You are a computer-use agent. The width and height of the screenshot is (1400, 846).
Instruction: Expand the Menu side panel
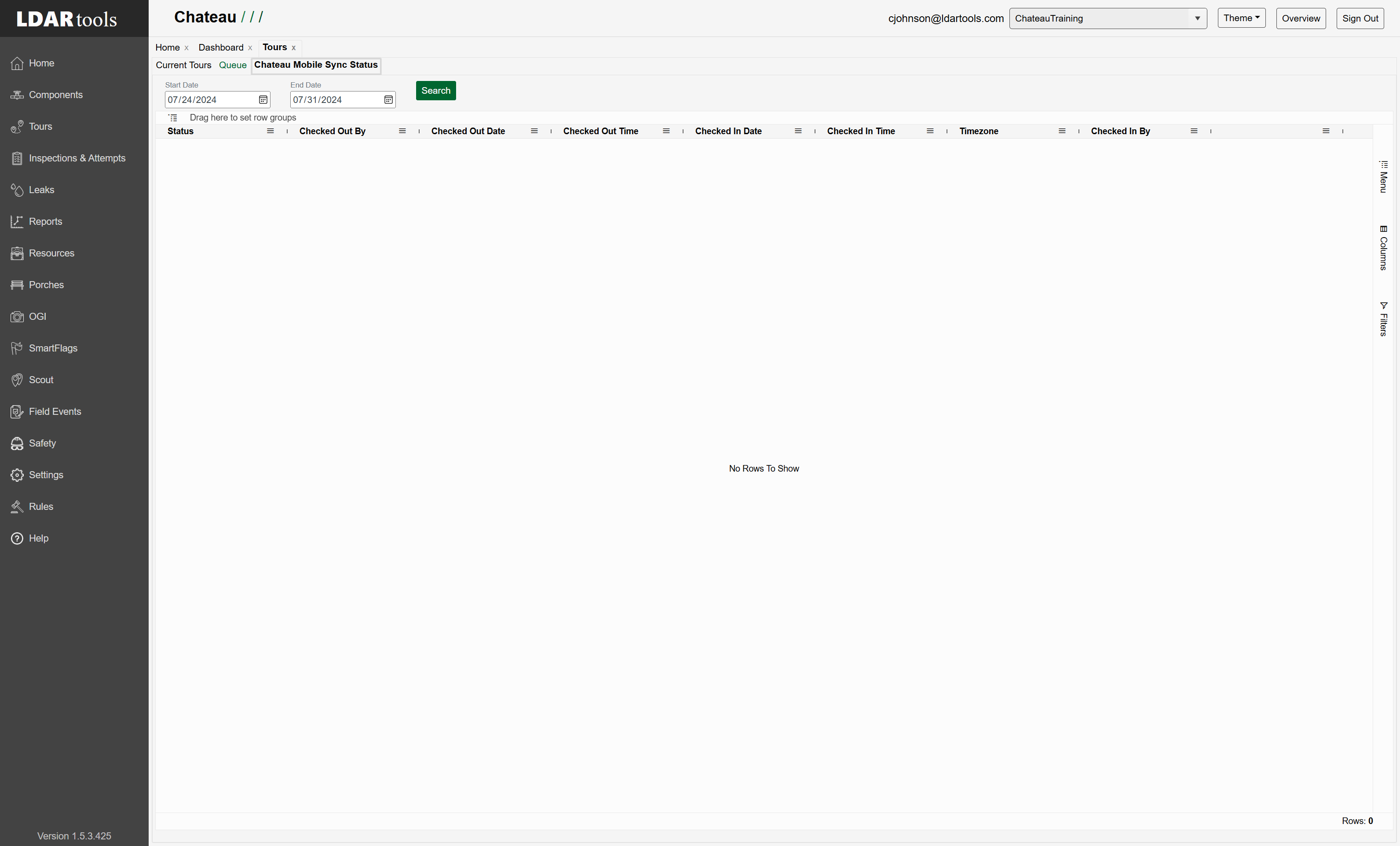[1384, 177]
